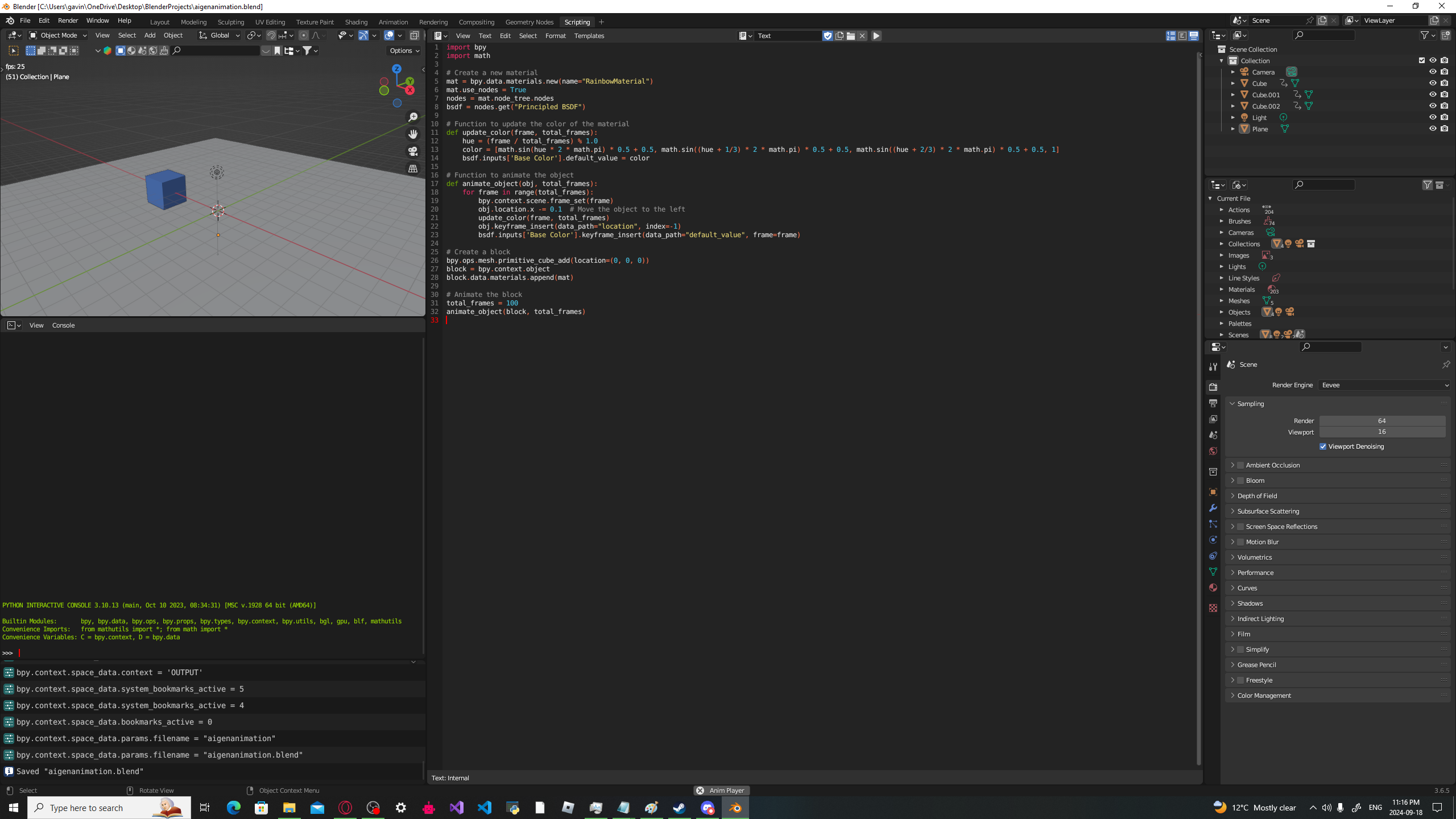1456x819 pixels.
Task: Disable camera render visibility for Cube.001
Action: point(1445,94)
